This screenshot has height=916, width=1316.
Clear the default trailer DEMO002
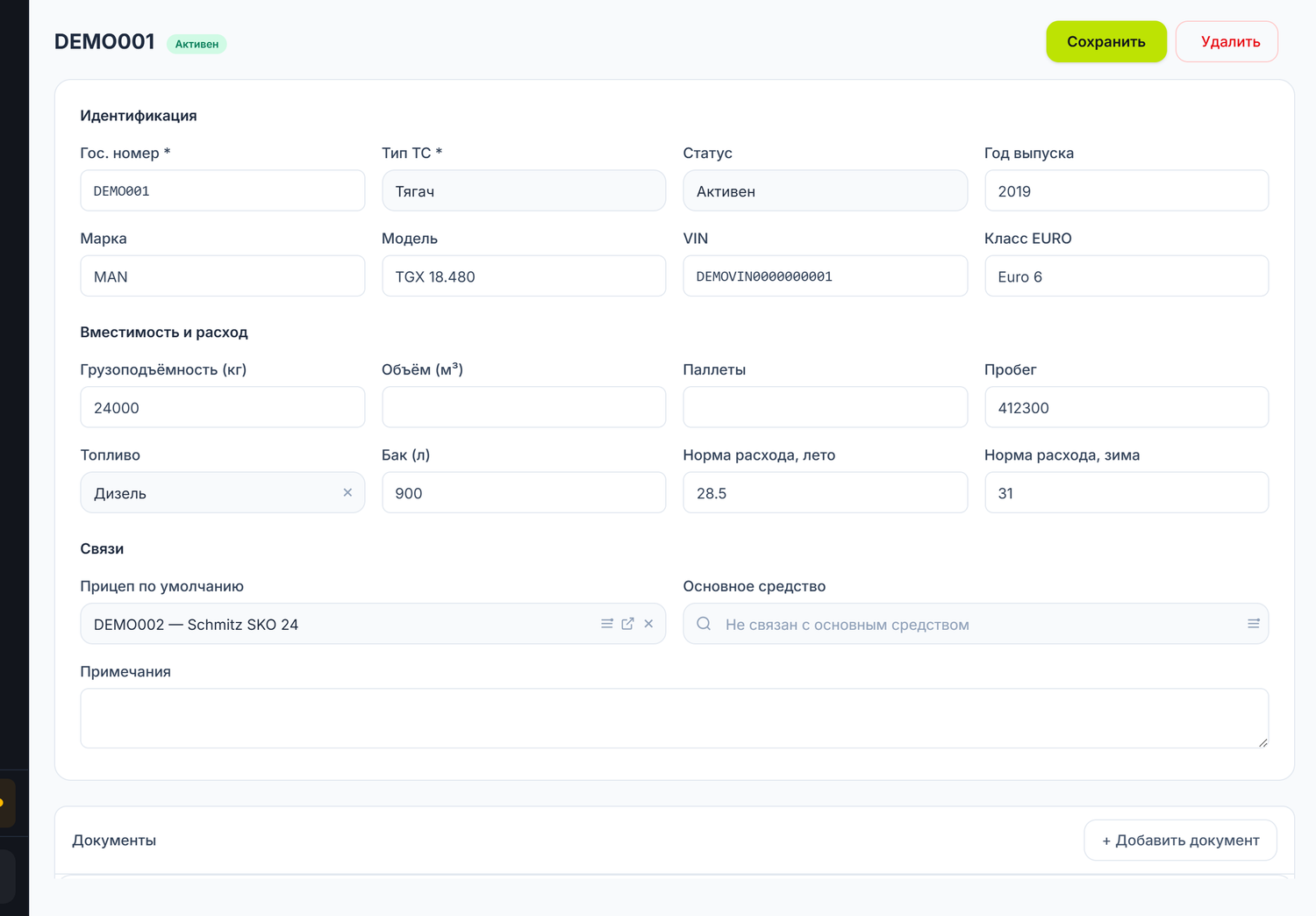[x=648, y=624]
